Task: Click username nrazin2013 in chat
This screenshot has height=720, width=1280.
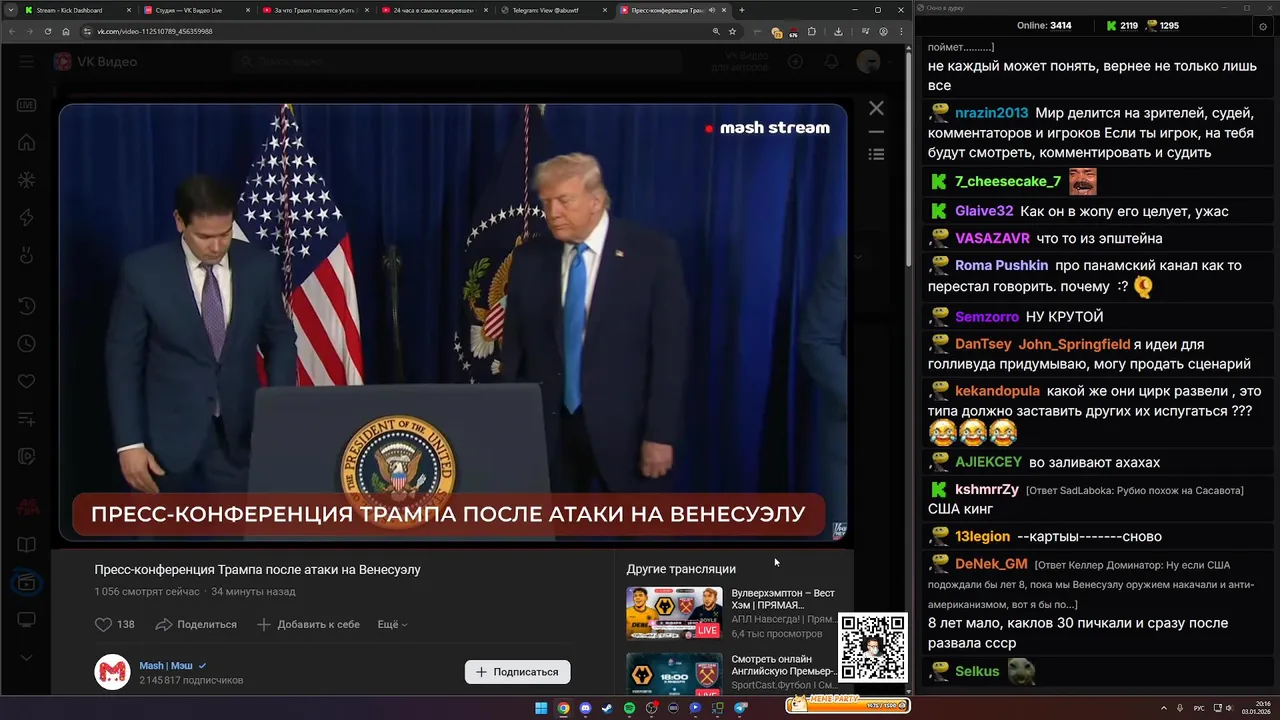Action: (991, 113)
